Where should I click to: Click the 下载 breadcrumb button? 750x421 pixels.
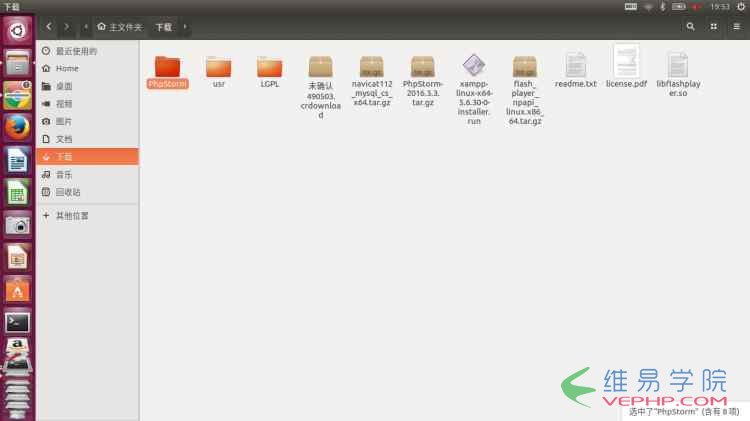coord(164,27)
